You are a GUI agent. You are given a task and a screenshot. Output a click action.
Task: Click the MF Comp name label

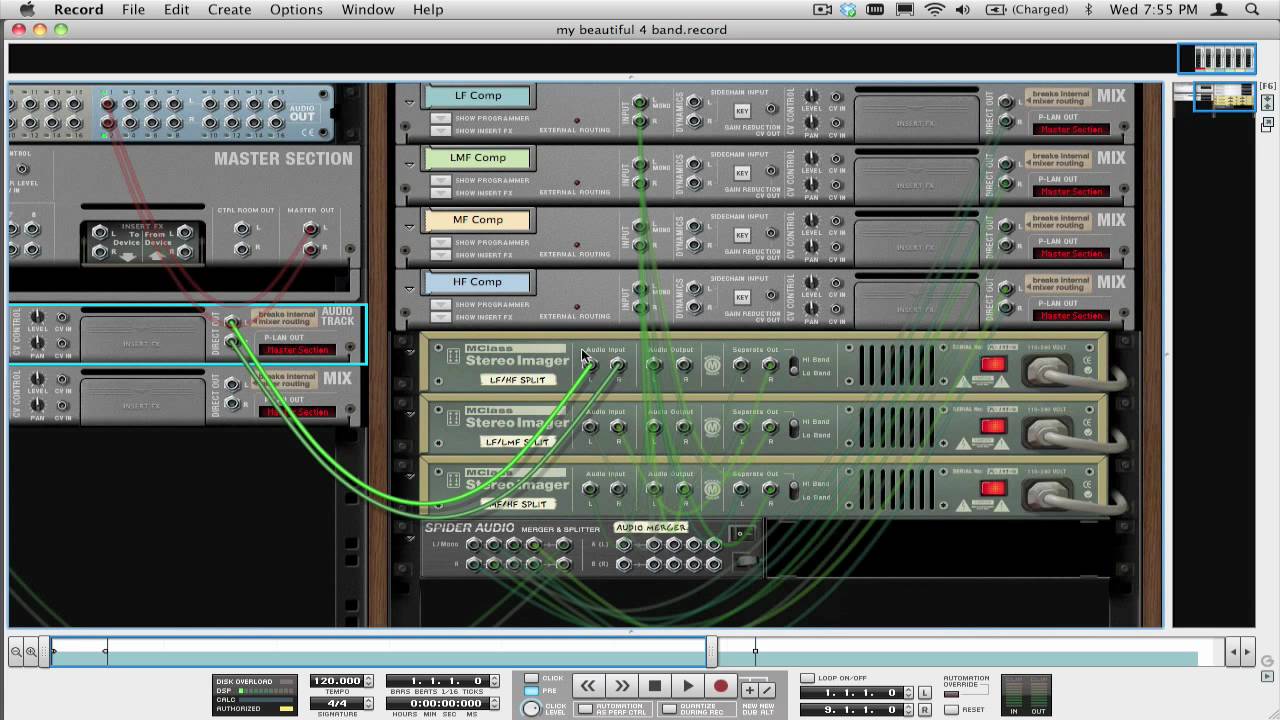(478, 220)
